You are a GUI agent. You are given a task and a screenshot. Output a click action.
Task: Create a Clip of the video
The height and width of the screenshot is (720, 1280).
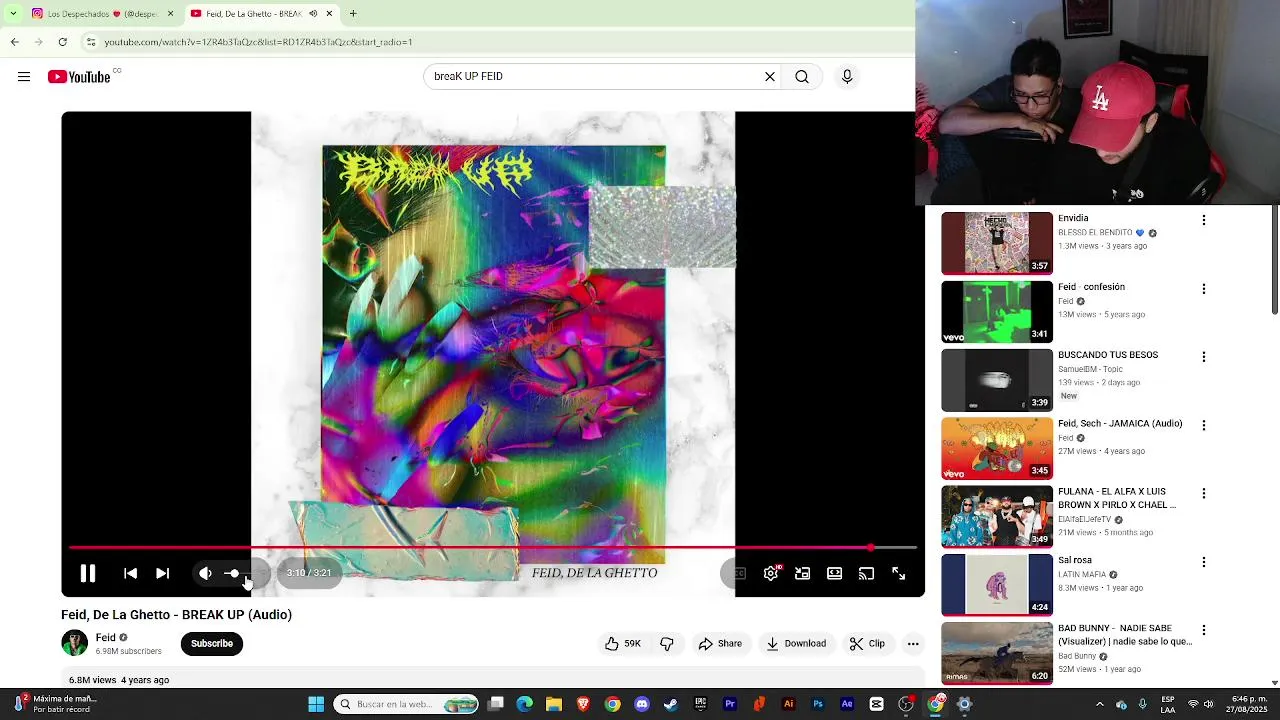[867, 644]
